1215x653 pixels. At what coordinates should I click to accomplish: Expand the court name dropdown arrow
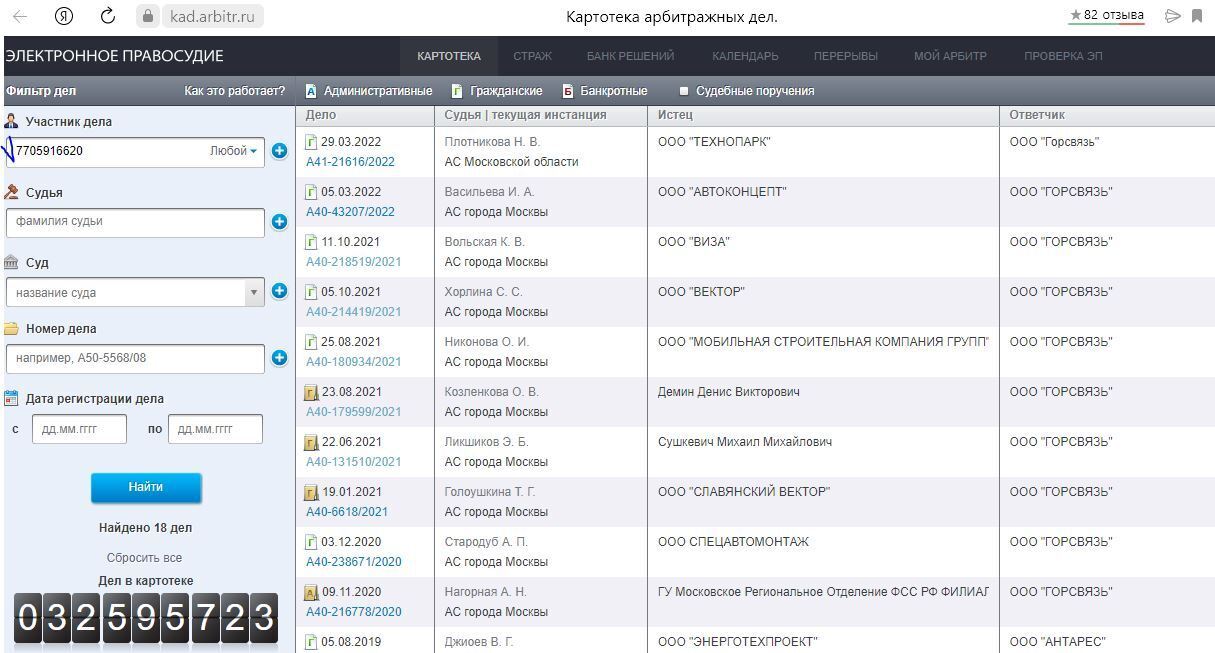coord(254,292)
